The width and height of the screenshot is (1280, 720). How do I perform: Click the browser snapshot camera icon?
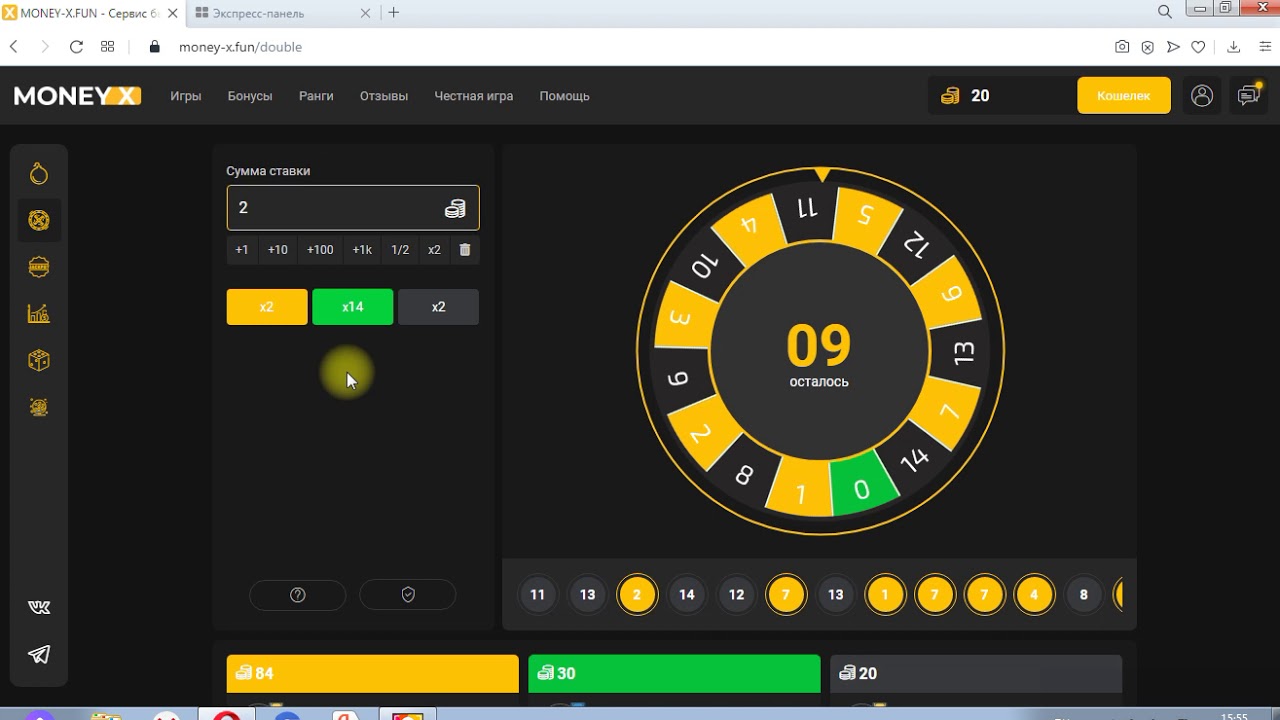click(1122, 47)
